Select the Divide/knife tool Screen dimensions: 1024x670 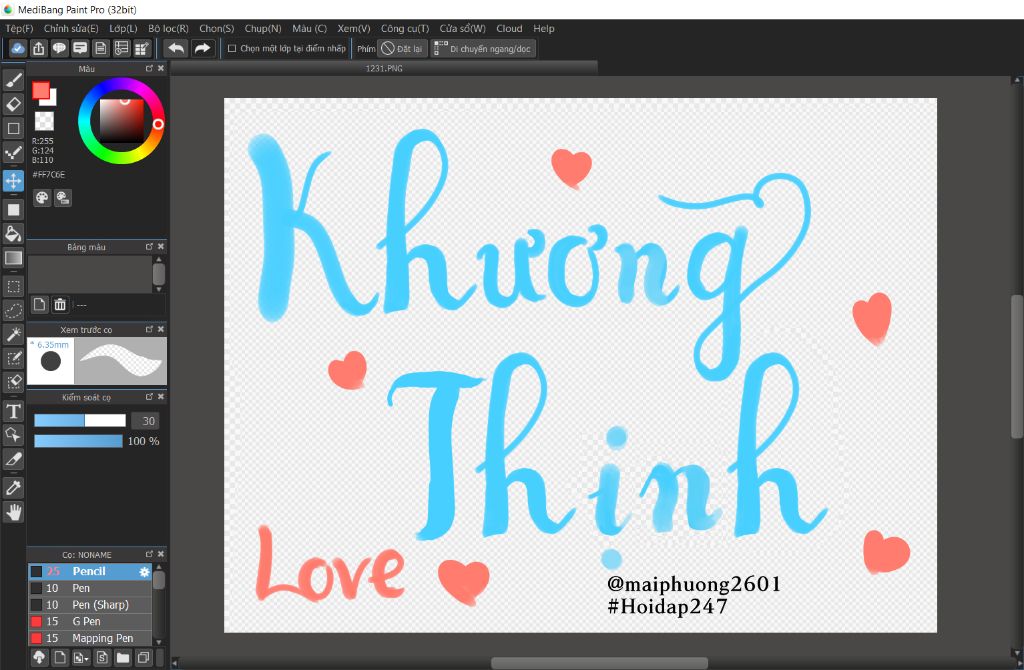click(x=13, y=460)
